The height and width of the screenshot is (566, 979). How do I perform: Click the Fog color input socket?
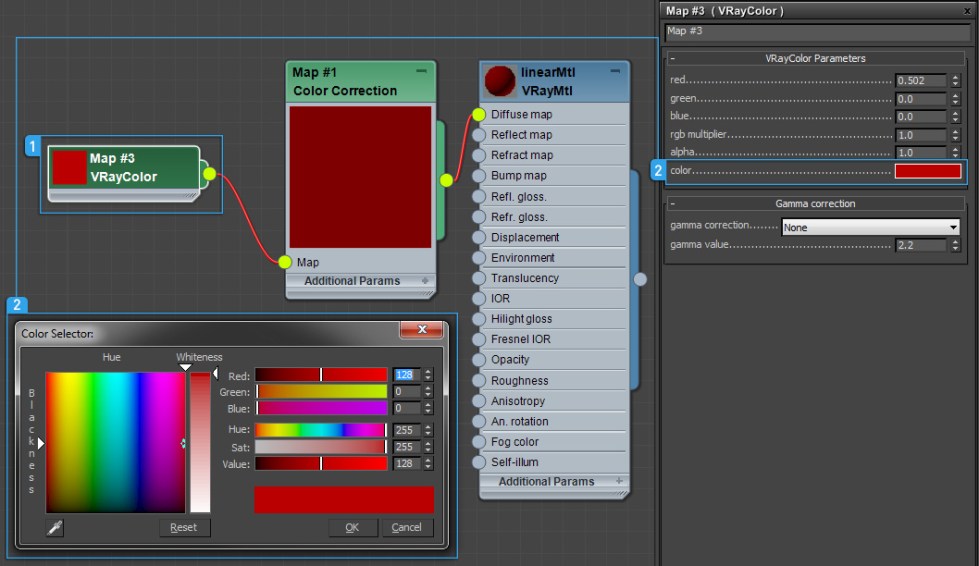click(479, 442)
